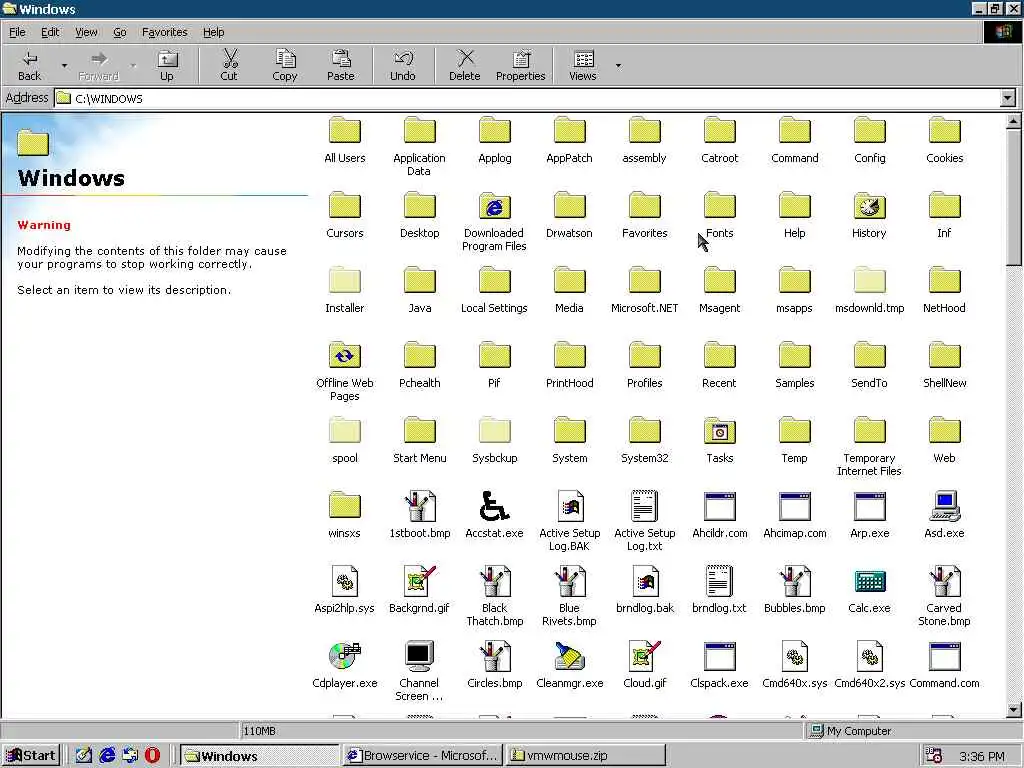Select the Backgrnd.gif image file
This screenshot has height=768, width=1024.
(x=419, y=591)
